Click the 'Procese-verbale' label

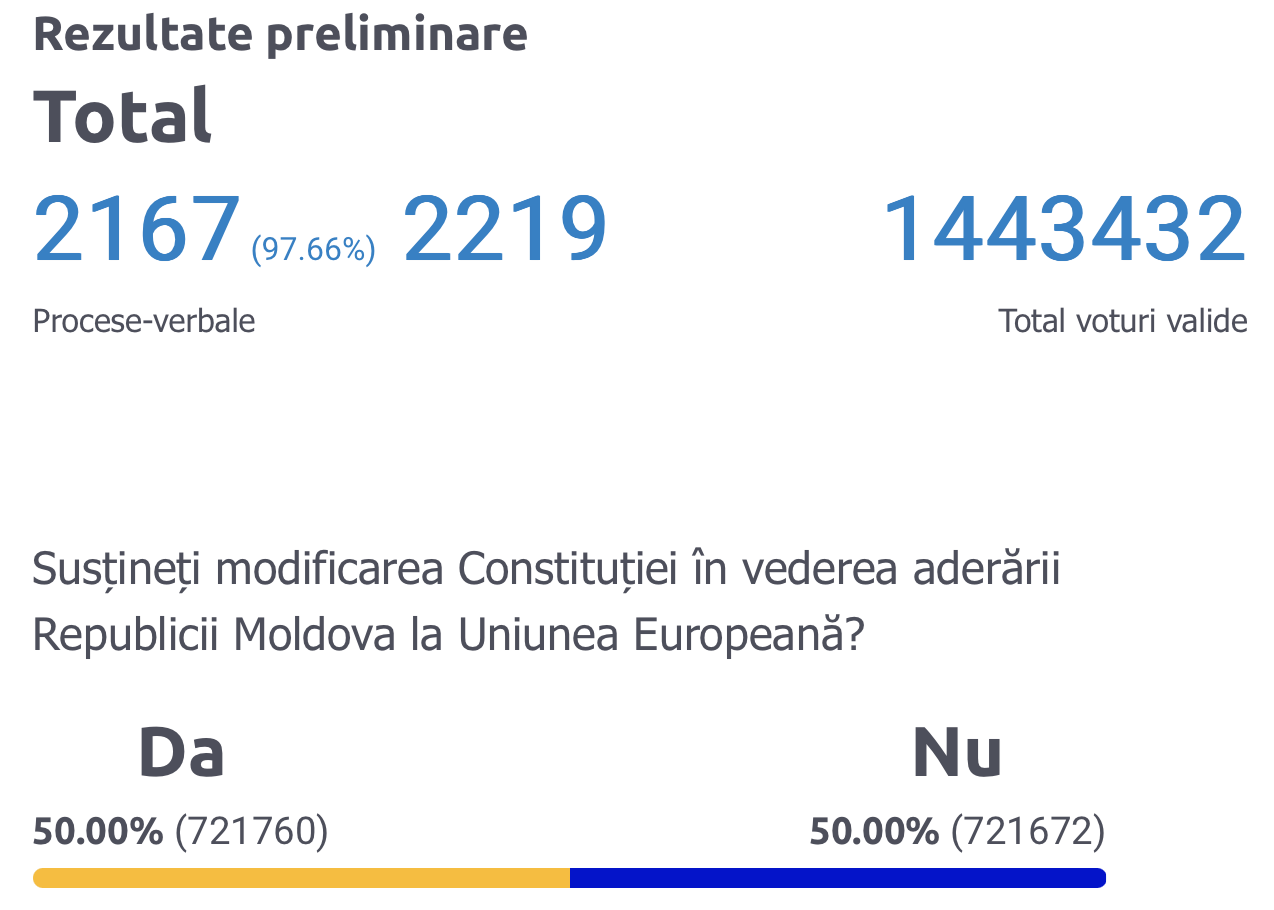pyautogui.click(x=144, y=321)
